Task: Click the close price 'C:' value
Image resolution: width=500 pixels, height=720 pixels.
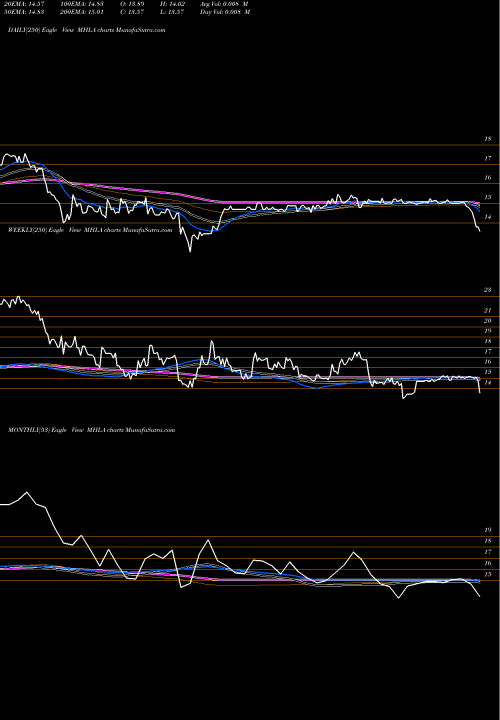Action: pos(134,11)
